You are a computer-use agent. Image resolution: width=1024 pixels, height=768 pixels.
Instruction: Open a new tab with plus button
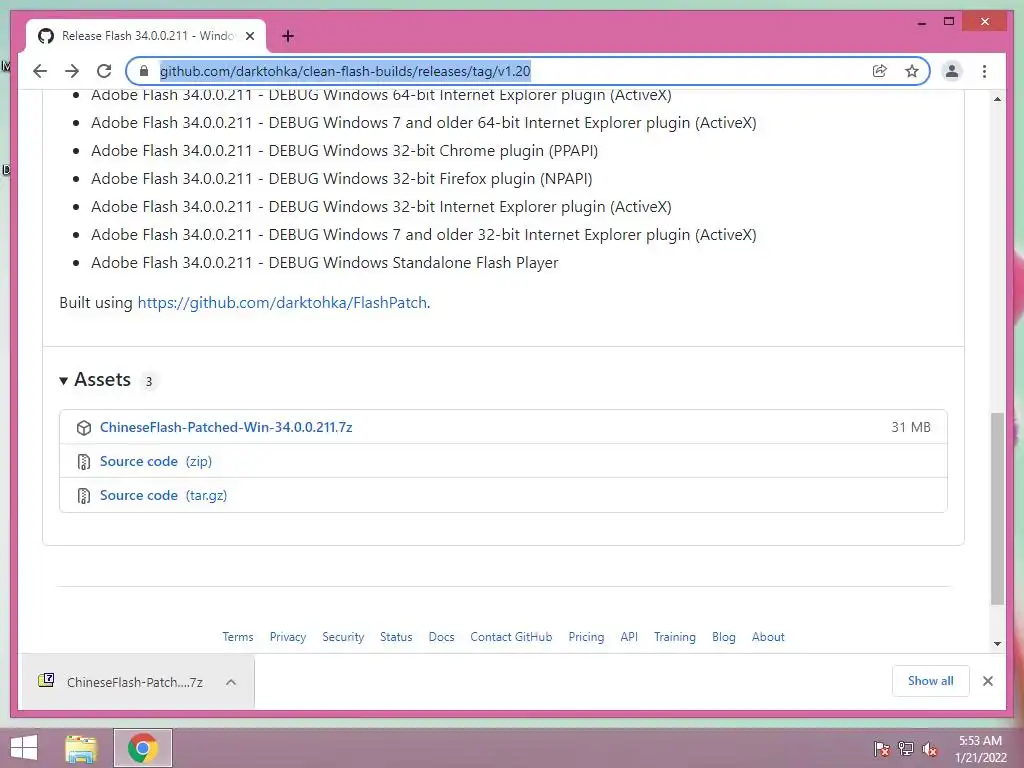click(288, 36)
